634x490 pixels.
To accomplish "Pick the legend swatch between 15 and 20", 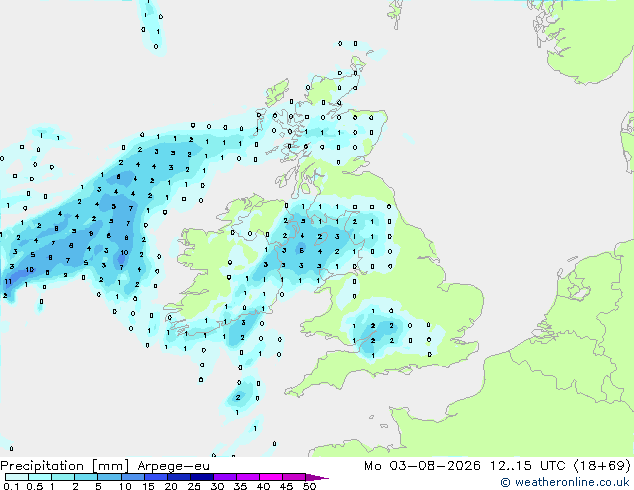I will [155, 477].
